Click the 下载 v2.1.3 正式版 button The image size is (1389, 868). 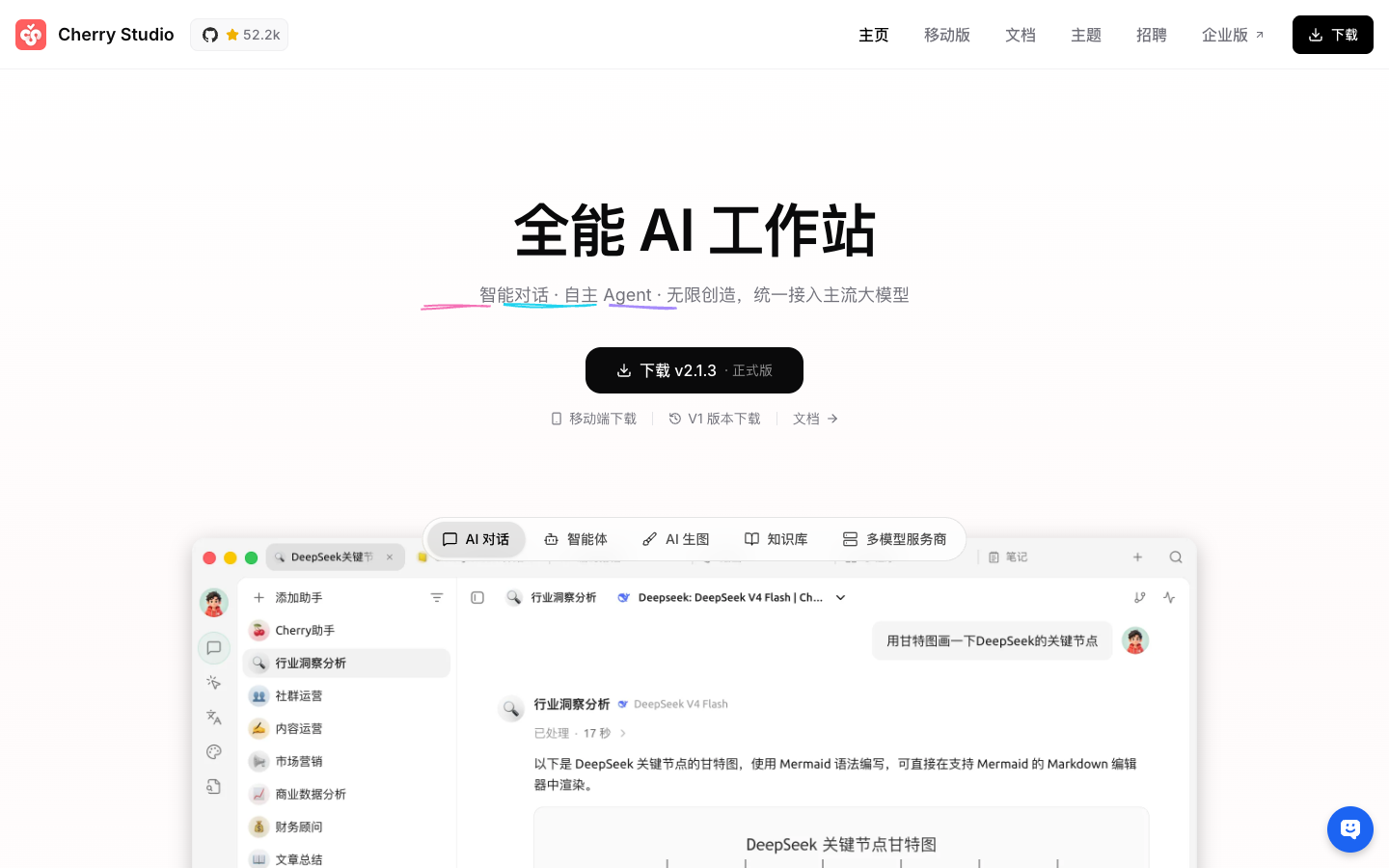point(694,370)
